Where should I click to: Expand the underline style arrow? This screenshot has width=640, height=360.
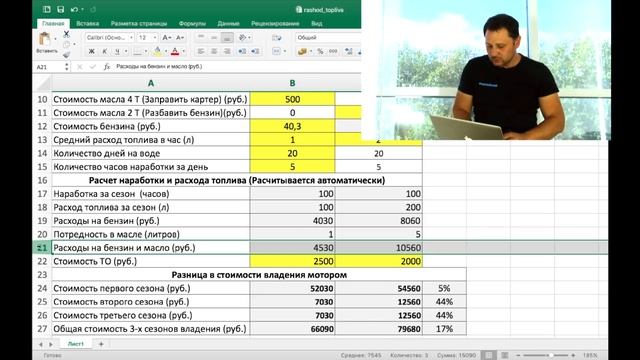(x=126, y=51)
